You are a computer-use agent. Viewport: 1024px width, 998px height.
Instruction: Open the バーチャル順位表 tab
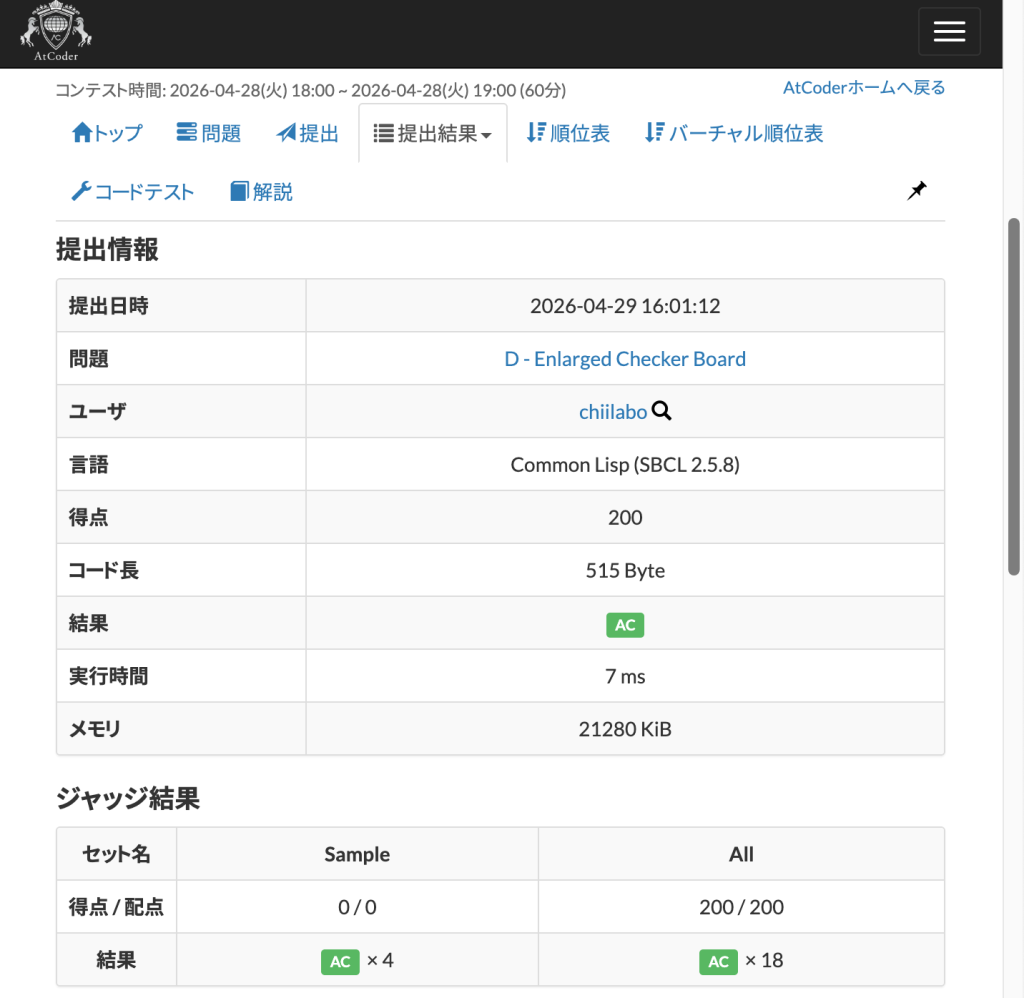pos(734,133)
